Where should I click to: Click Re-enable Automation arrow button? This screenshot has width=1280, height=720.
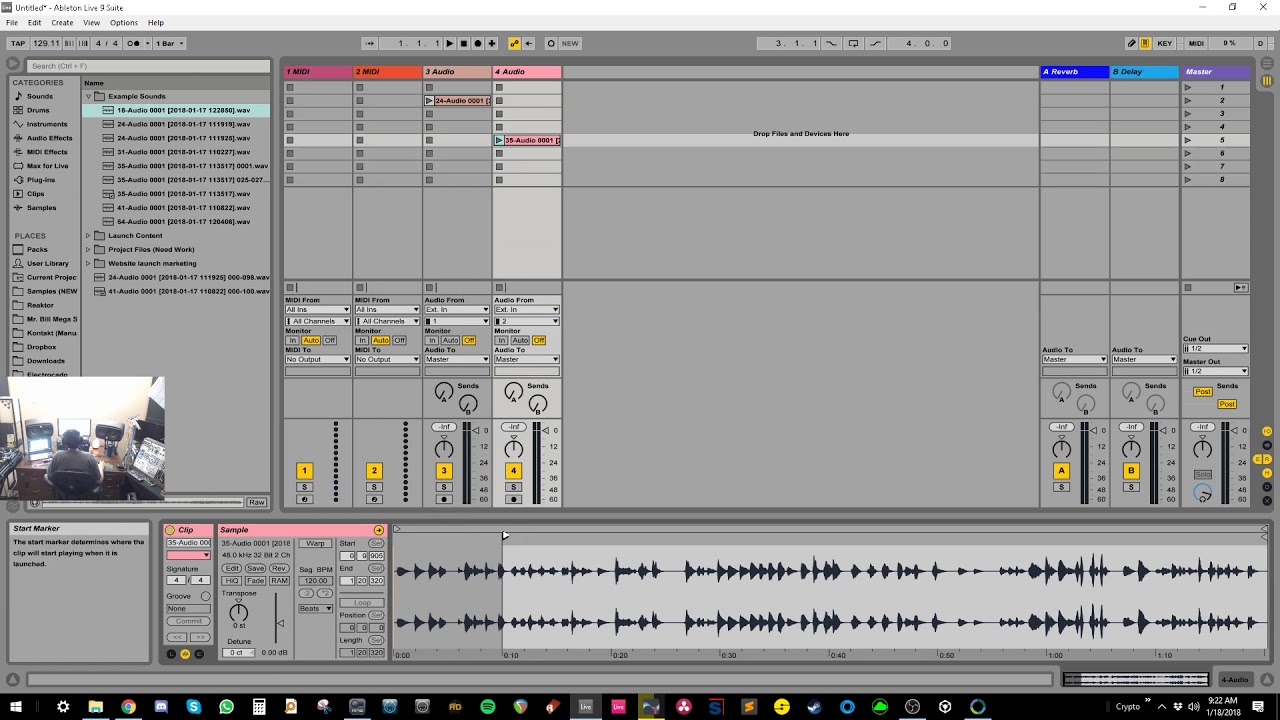(528, 43)
